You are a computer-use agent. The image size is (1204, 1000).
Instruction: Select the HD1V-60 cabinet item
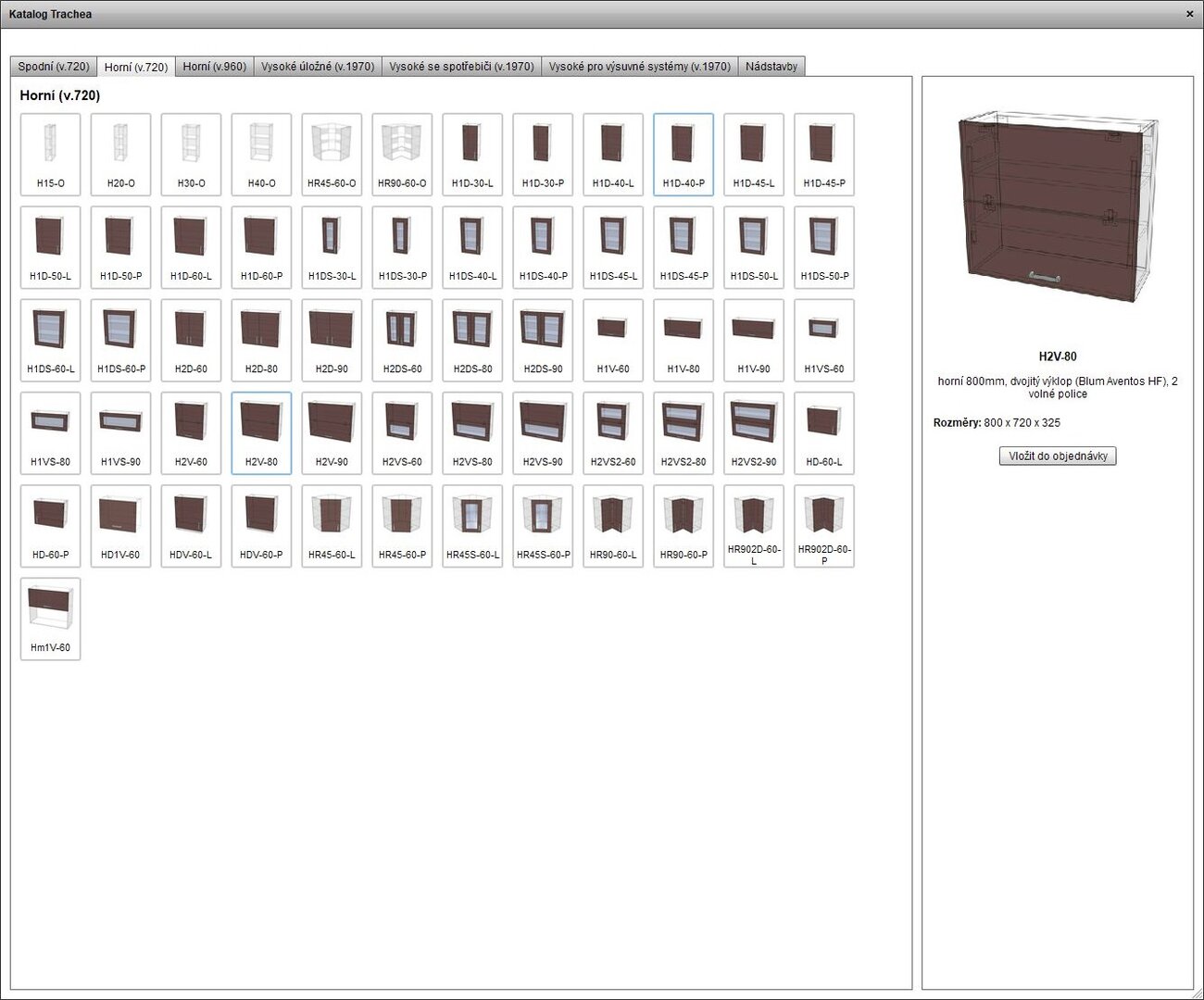coord(120,525)
